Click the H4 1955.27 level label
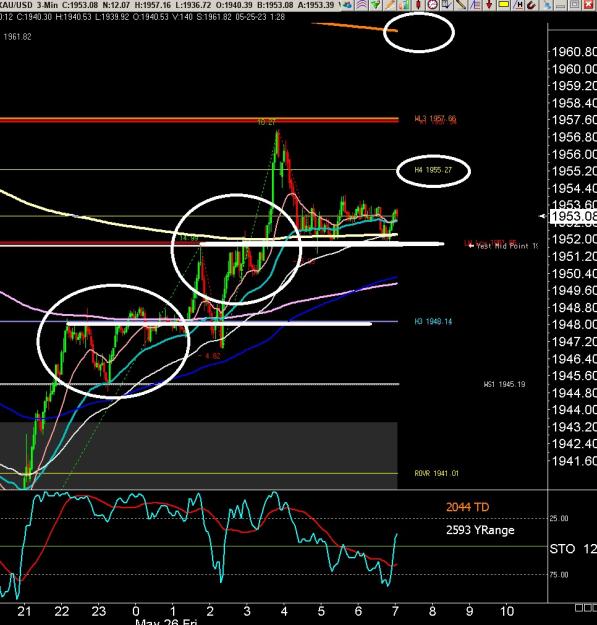597x625 pixels. tap(433, 170)
